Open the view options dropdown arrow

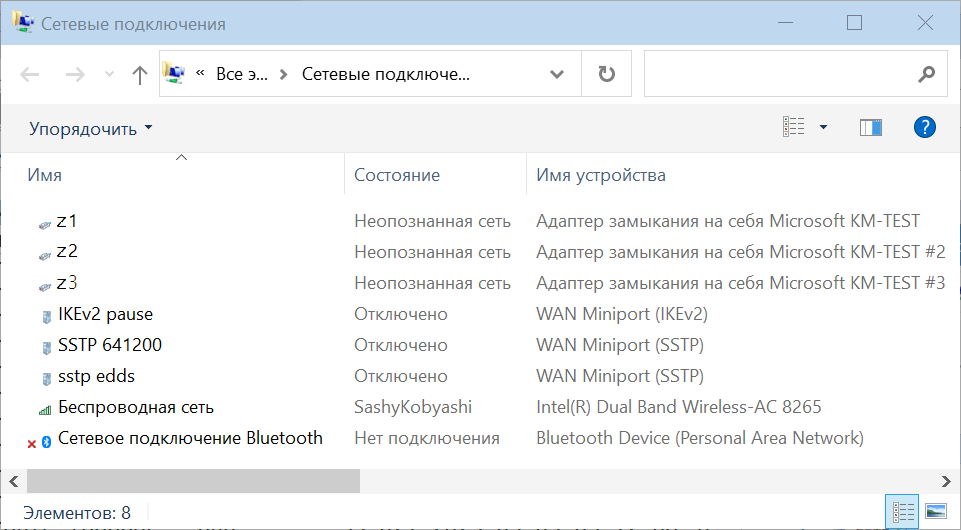[823, 127]
